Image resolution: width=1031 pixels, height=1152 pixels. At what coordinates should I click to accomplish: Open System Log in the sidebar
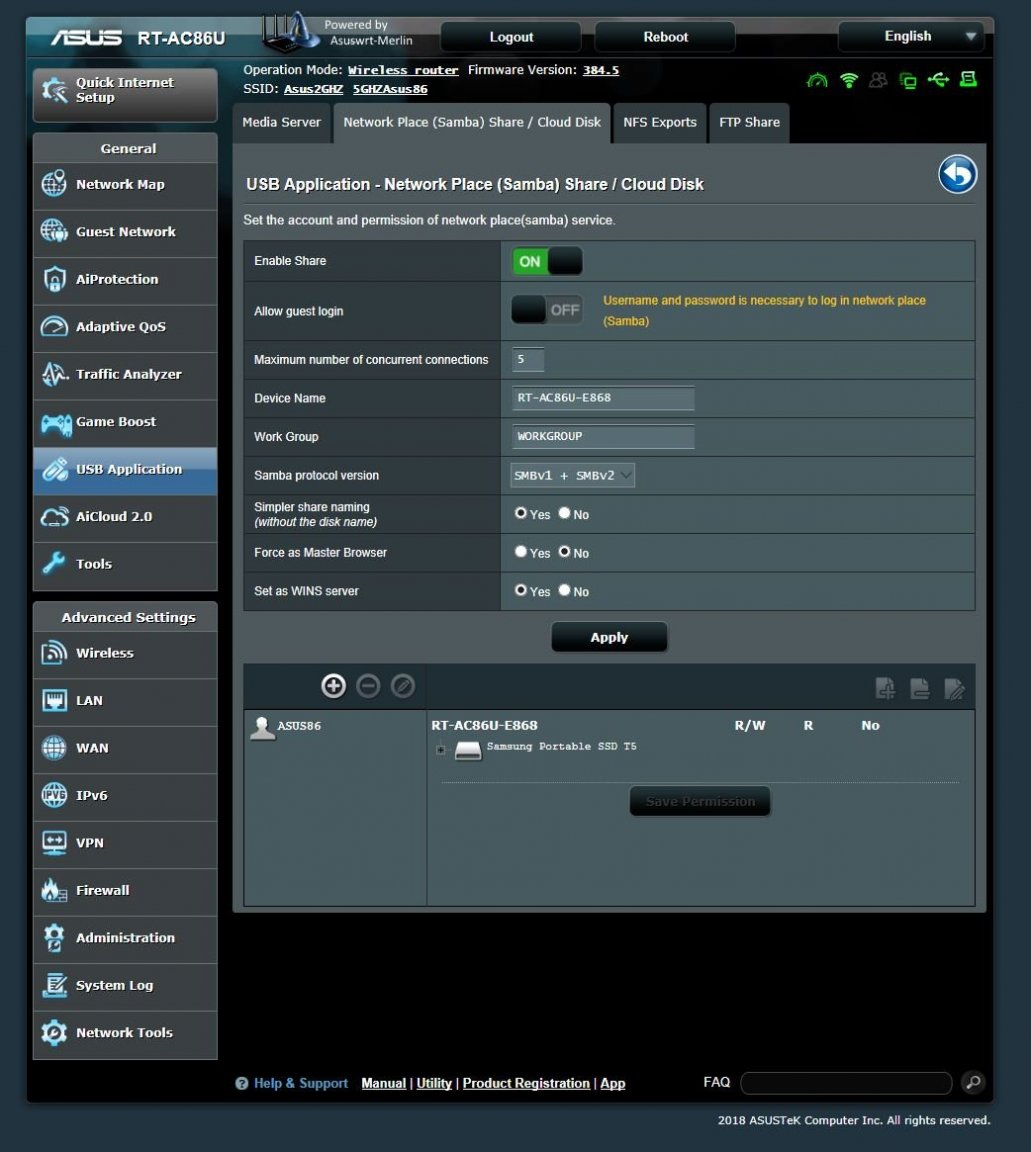125,986
